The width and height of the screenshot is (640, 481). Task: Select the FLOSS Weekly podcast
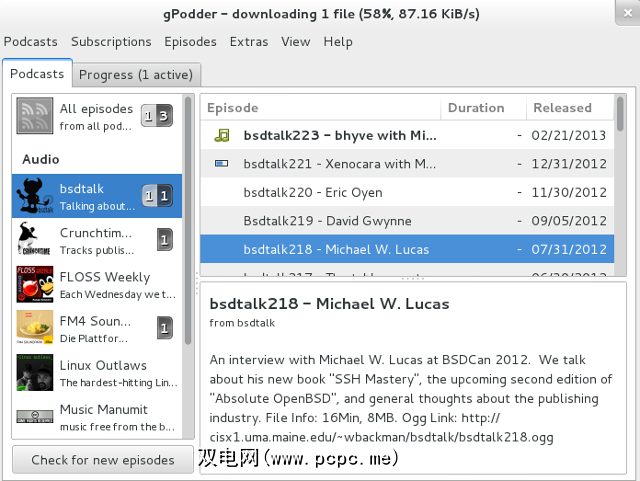pyautogui.click(x=97, y=284)
